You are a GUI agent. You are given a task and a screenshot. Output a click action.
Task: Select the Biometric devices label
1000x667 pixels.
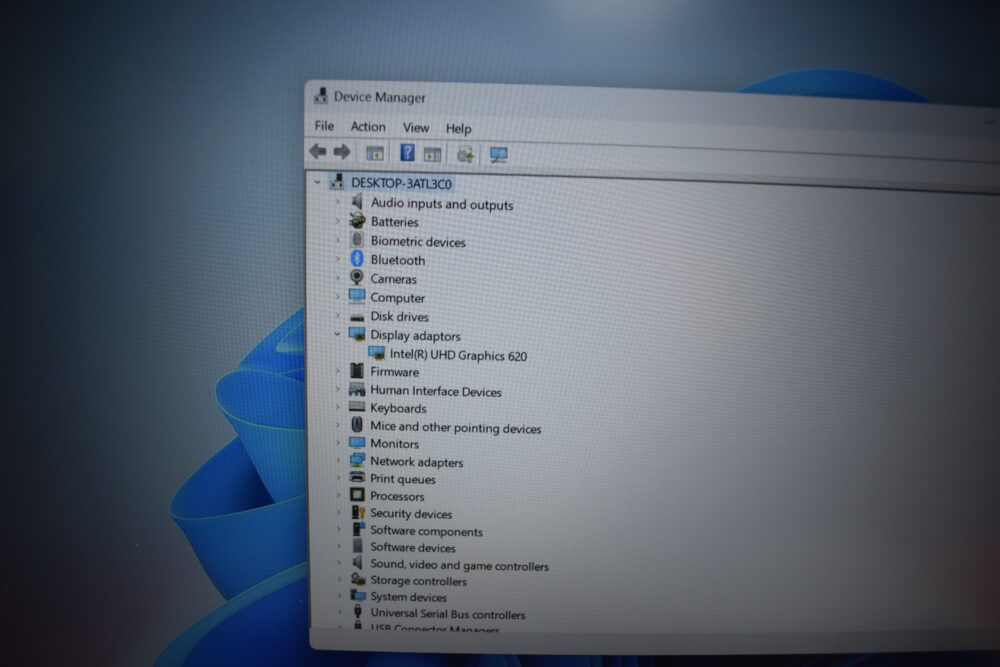[418, 242]
